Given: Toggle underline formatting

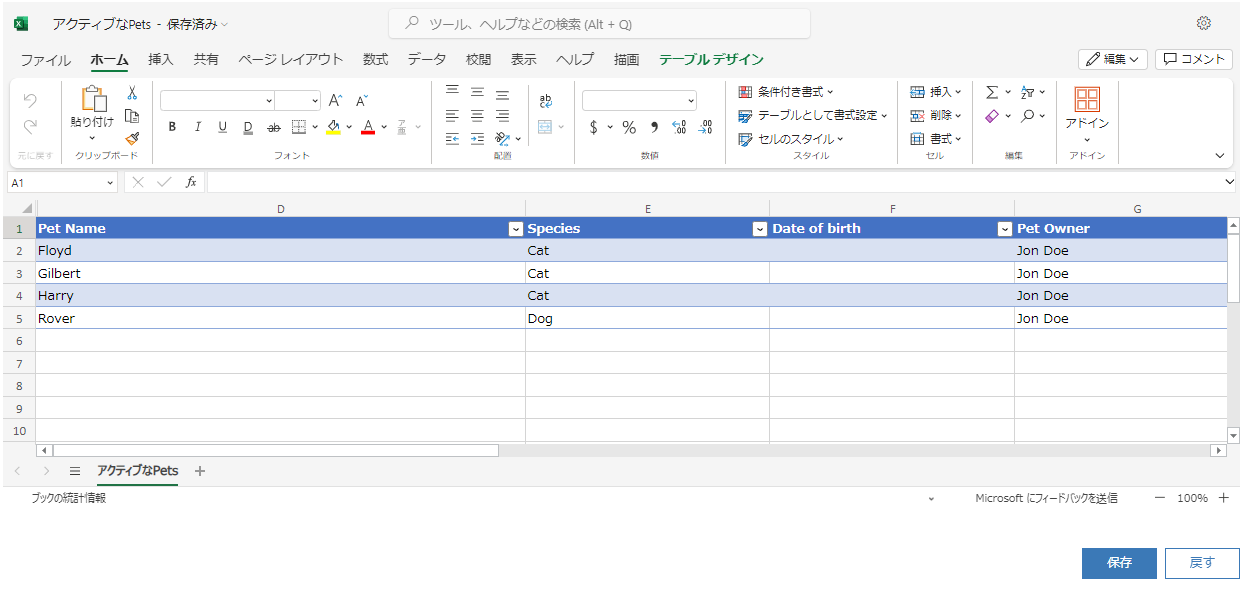Looking at the screenshot, I should point(222,127).
